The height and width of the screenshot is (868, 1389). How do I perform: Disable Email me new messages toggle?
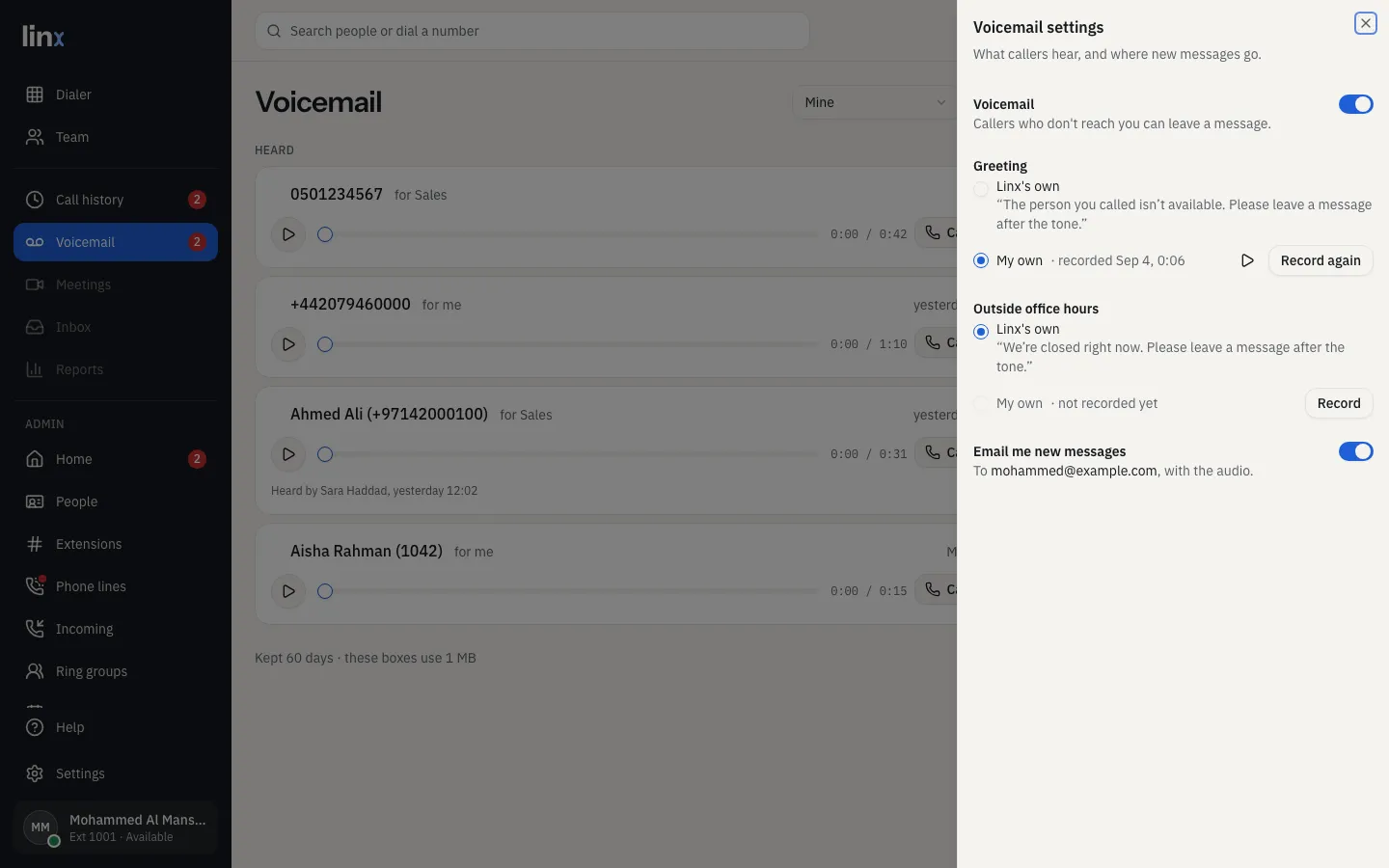click(1355, 451)
